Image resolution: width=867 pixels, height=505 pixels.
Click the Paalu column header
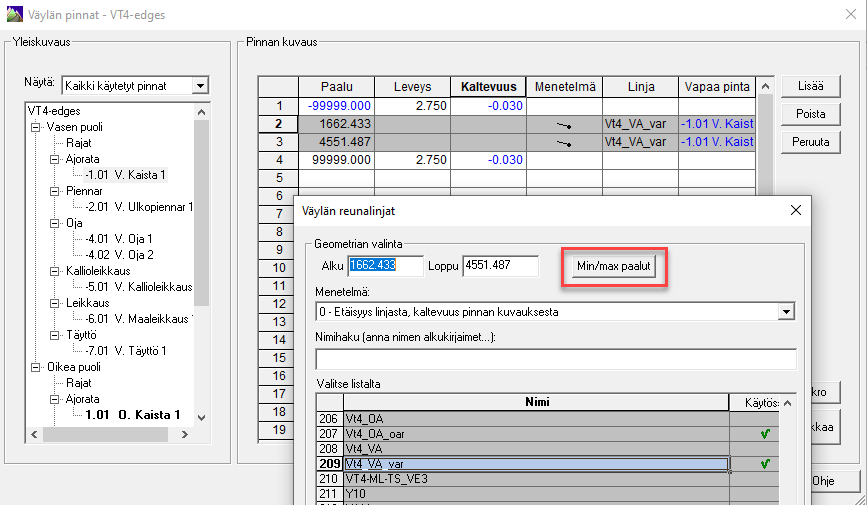(336, 87)
